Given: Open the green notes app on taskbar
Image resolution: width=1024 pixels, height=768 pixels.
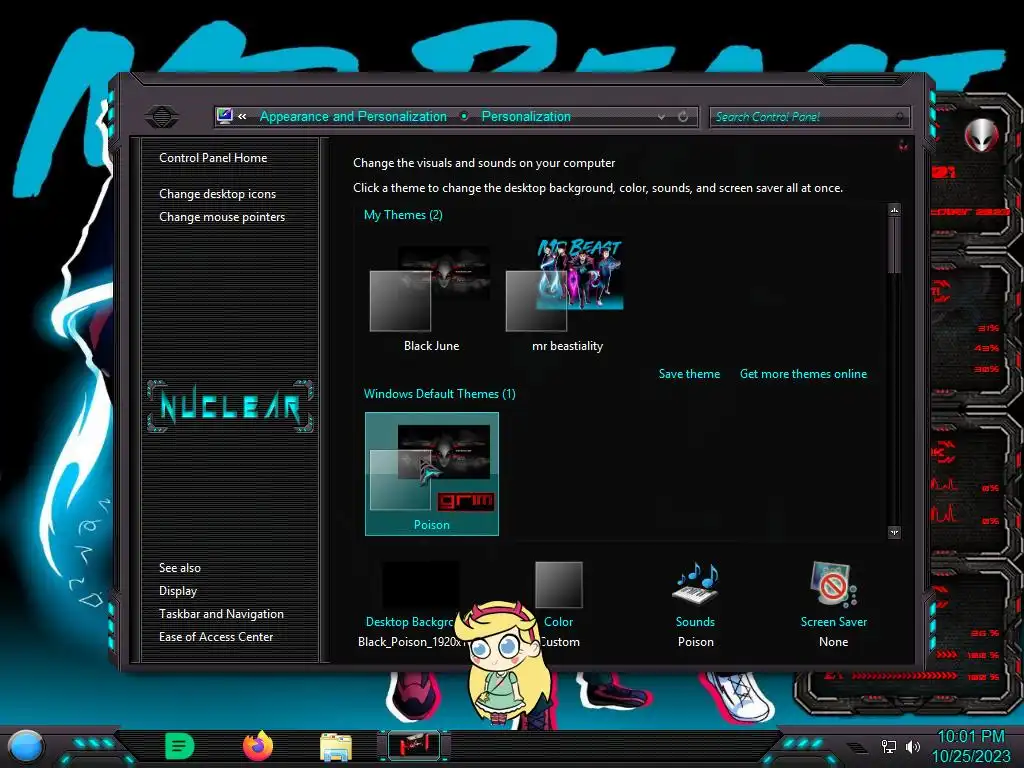Looking at the screenshot, I should [x=179, y=746].
